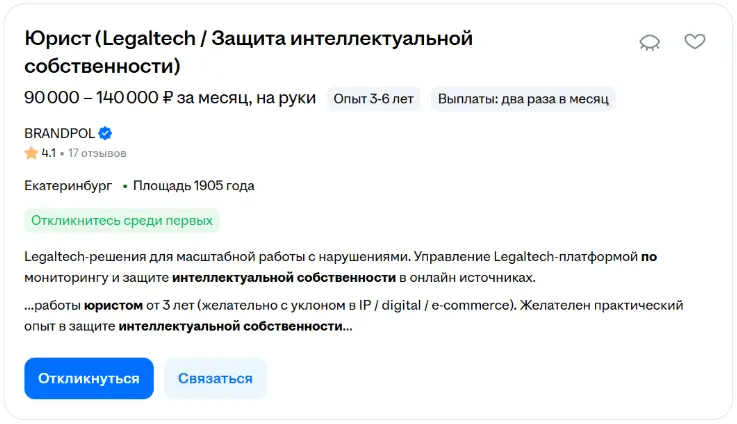This screenshot has height=424, width=737.
Task: Click the Выплаты: два раза в месяц badge
Action: point(523,98)
